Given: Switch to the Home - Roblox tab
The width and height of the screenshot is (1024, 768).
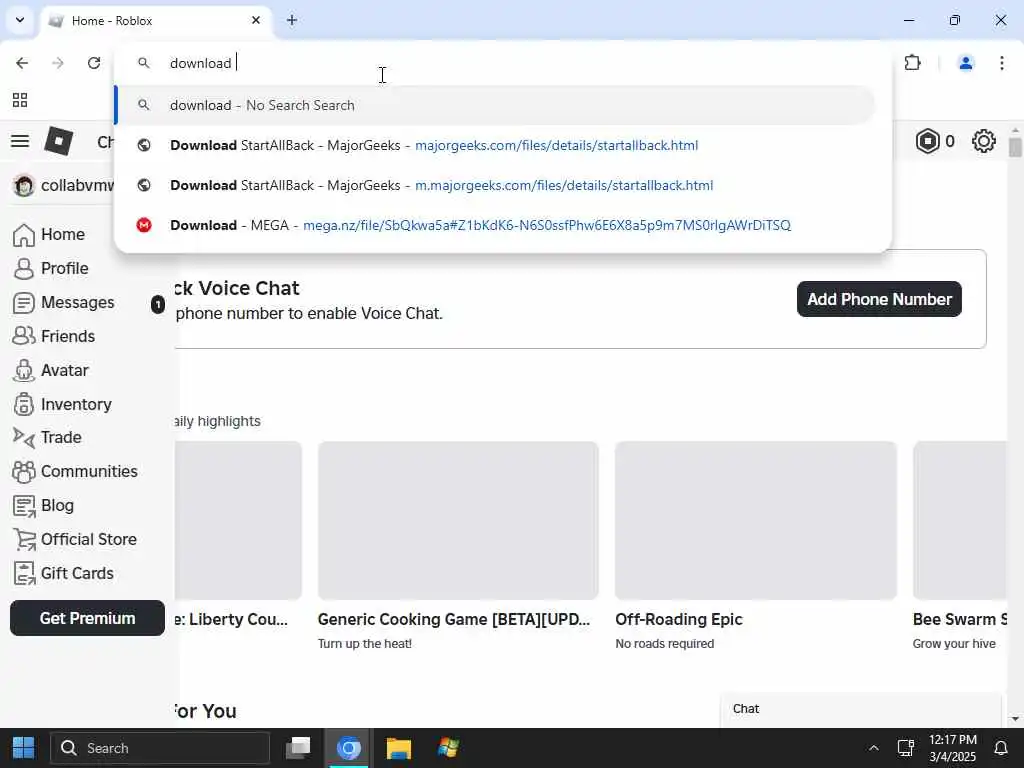Looking at the screenshot, I should [x=157, y=21].
